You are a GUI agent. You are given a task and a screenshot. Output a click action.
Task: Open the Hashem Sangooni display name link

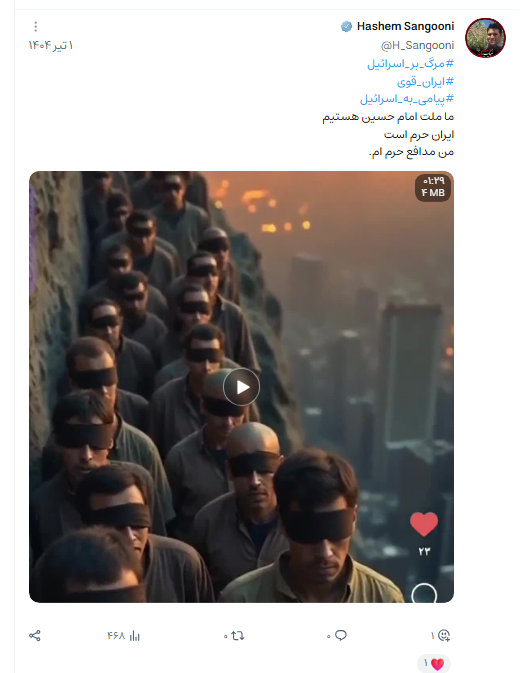pos(405,27)
